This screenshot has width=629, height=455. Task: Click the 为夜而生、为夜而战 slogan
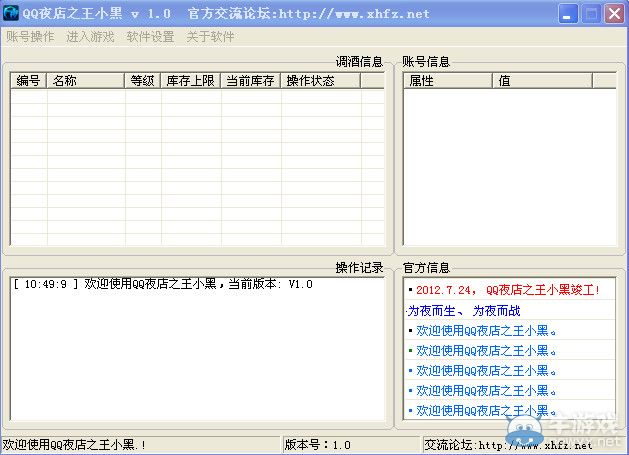pos(464,311)
